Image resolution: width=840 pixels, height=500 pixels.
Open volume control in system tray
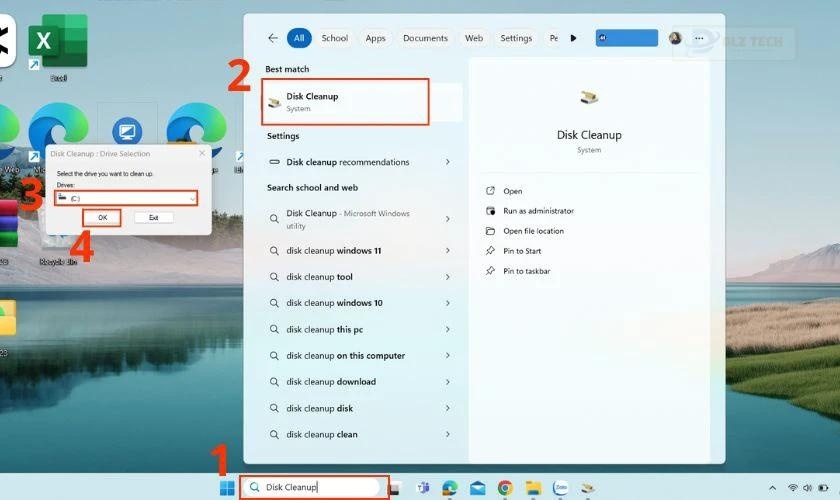[807, 488]
